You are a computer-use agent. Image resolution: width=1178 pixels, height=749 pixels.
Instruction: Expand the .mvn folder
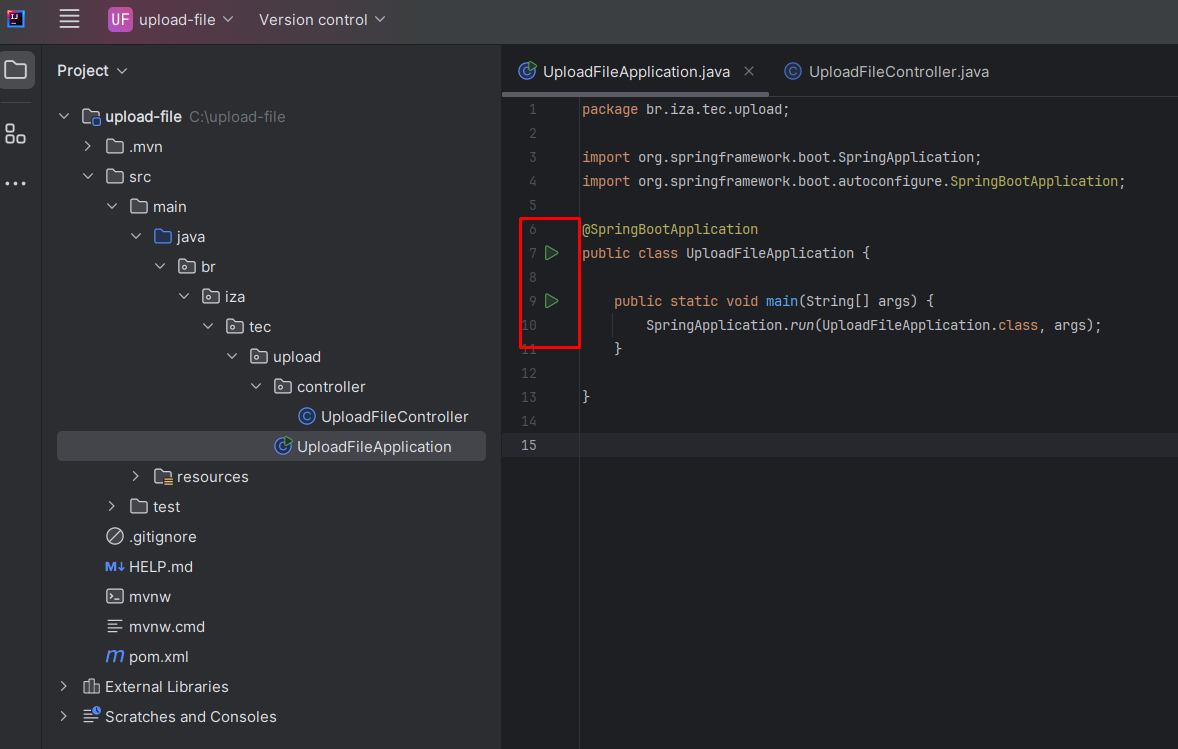(x=88, y=146)
